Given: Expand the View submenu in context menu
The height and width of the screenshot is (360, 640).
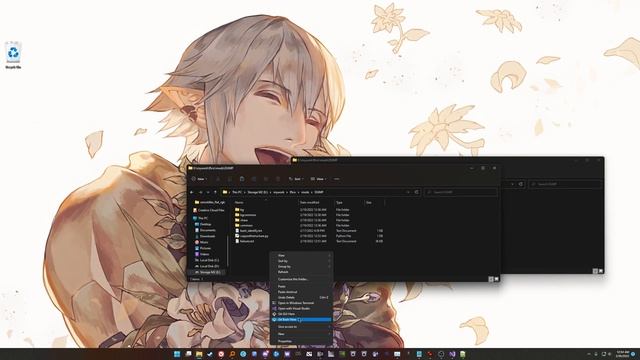Looking at the screenshot, I should 301,256.
